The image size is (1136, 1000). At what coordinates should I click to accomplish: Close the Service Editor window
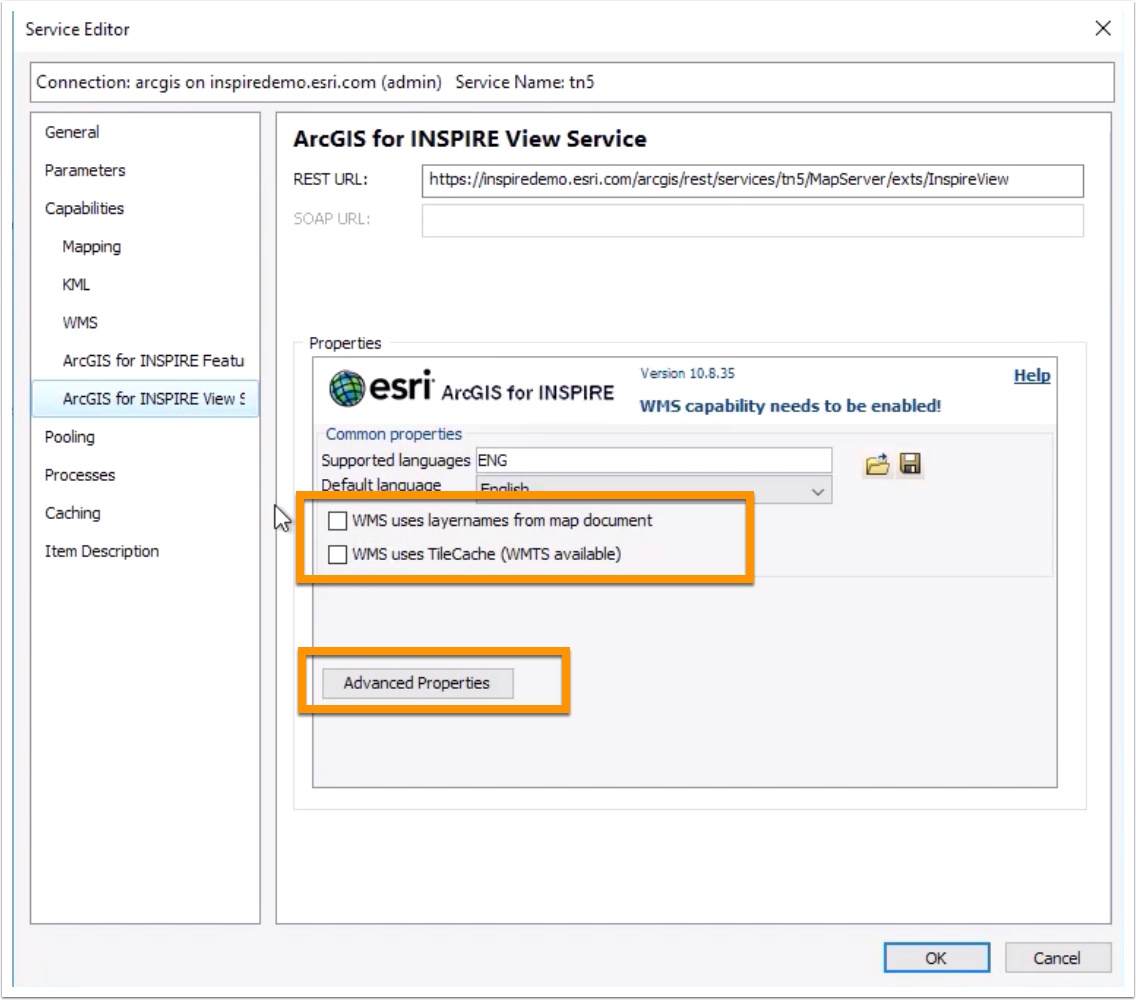1103,28
